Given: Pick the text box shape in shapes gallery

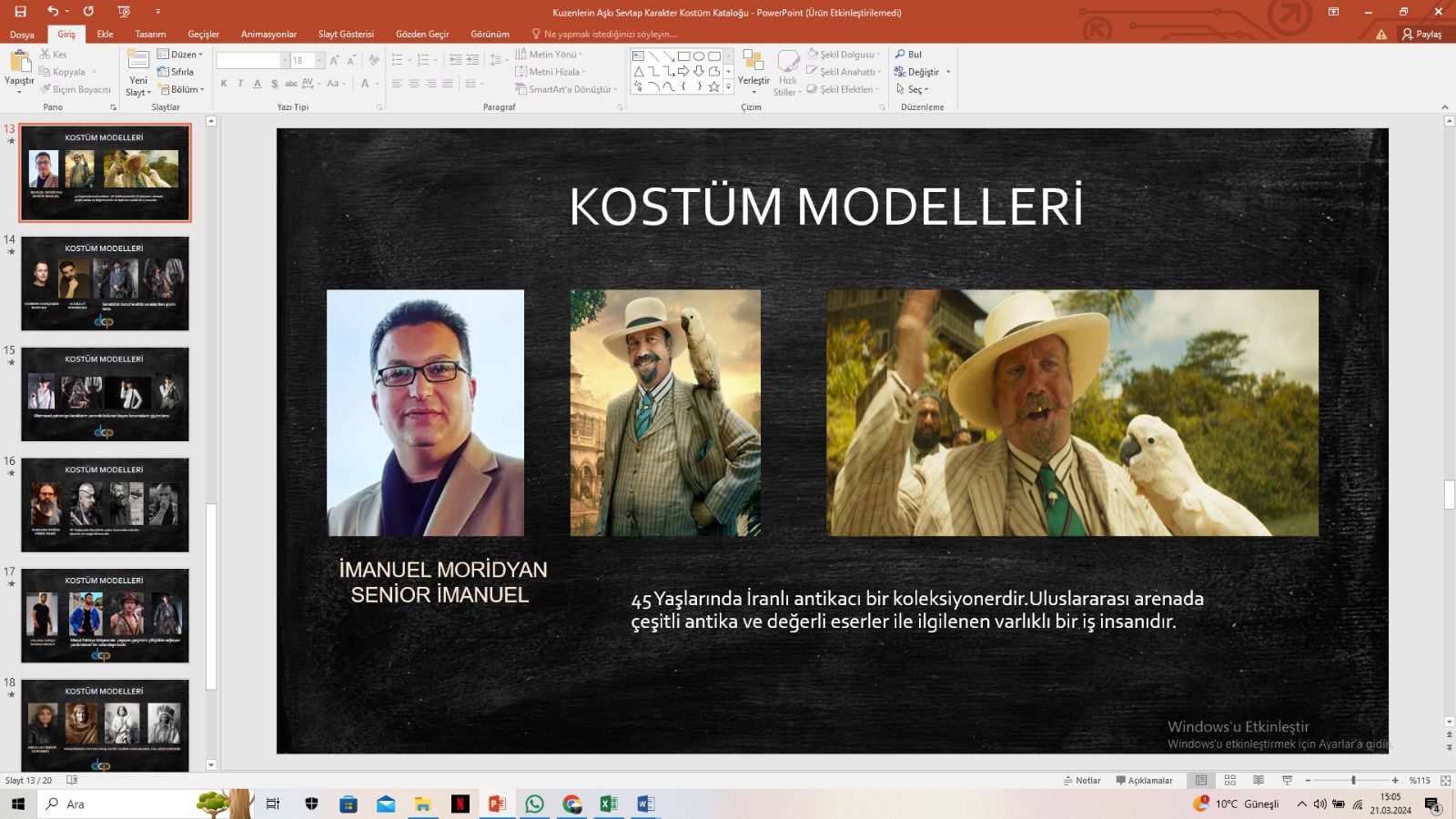Looking at the screenshot, I should 638,56.
